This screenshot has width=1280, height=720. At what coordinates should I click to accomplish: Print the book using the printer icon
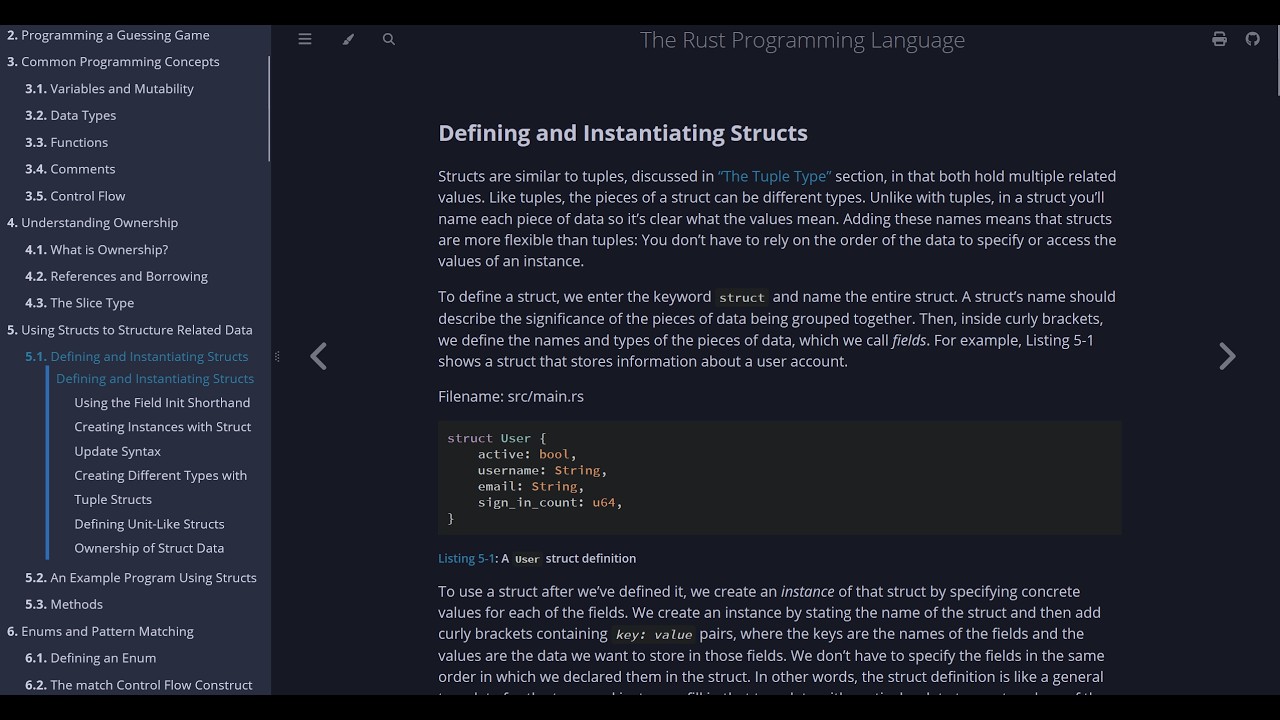(1219, 39)
